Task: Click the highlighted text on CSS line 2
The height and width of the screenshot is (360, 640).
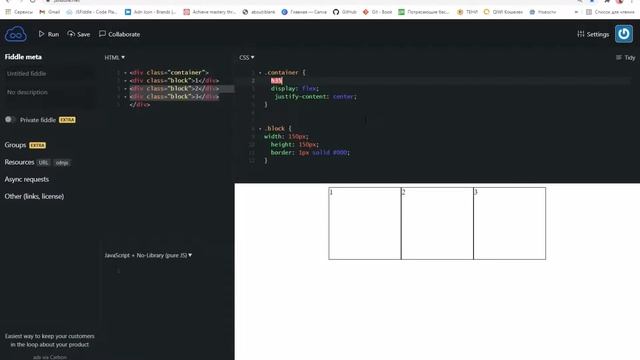Action: tap(276, 80)
